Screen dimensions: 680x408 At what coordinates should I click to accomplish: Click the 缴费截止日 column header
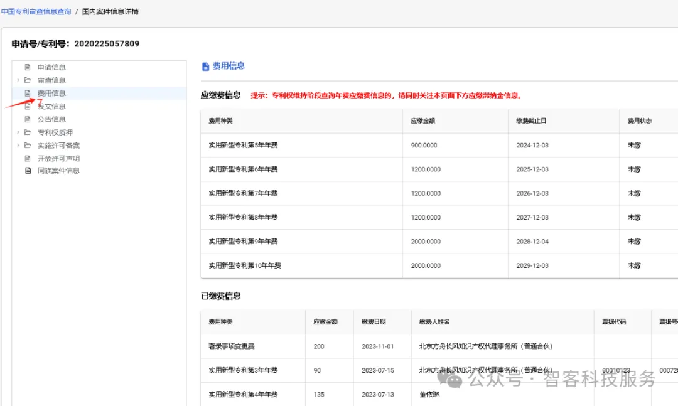[531, 120]
